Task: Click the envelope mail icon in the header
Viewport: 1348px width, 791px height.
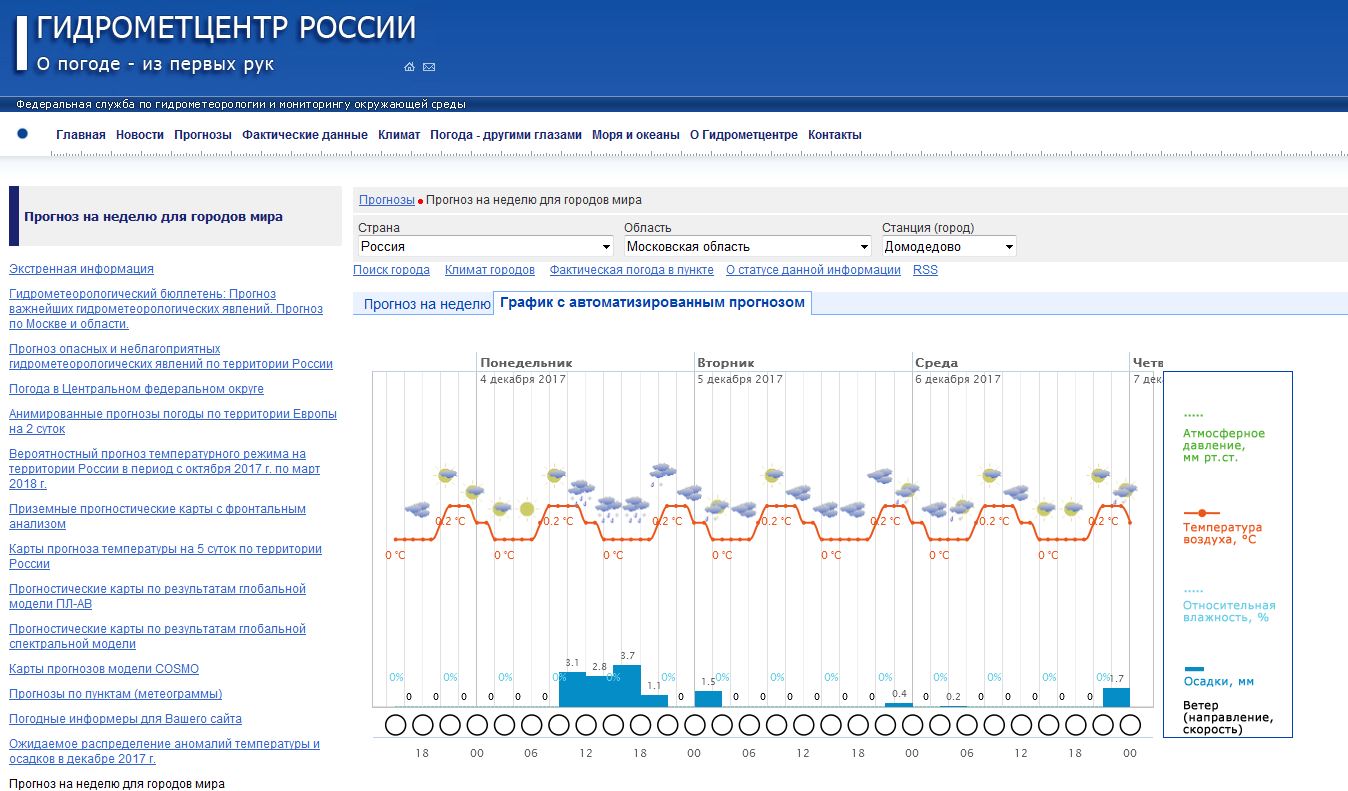Action: pyautogui.click(x=429, y=67)
